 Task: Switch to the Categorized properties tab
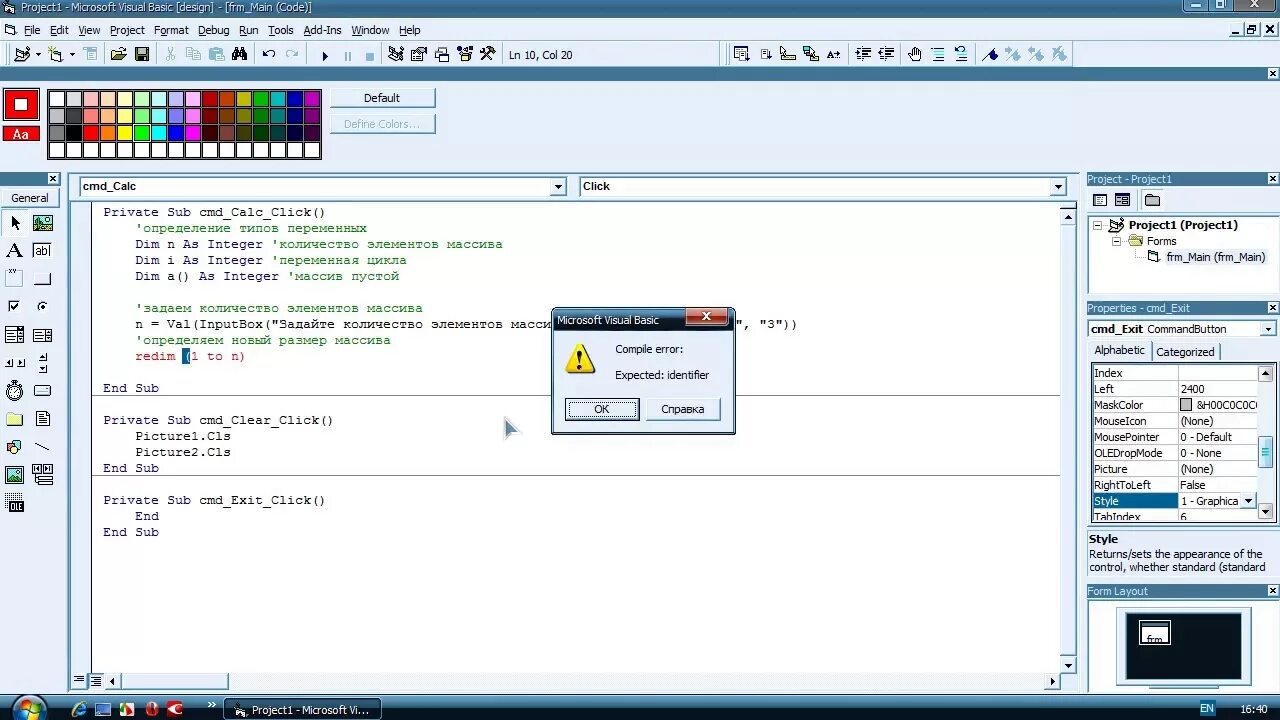(1185, 352)
